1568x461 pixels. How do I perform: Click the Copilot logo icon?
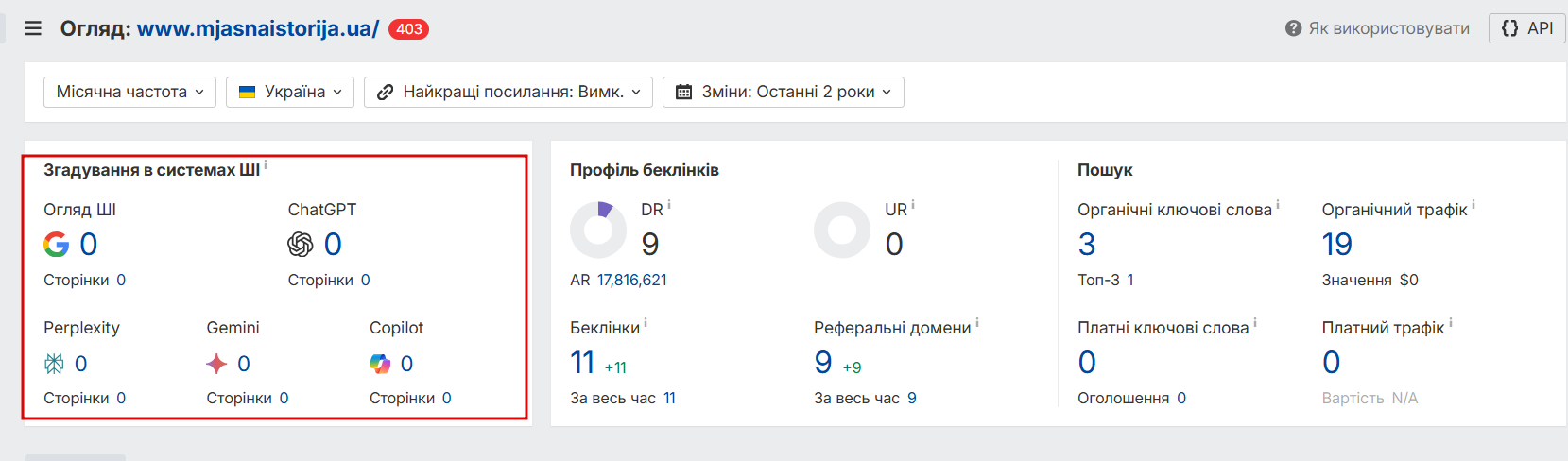click(380, 364)
